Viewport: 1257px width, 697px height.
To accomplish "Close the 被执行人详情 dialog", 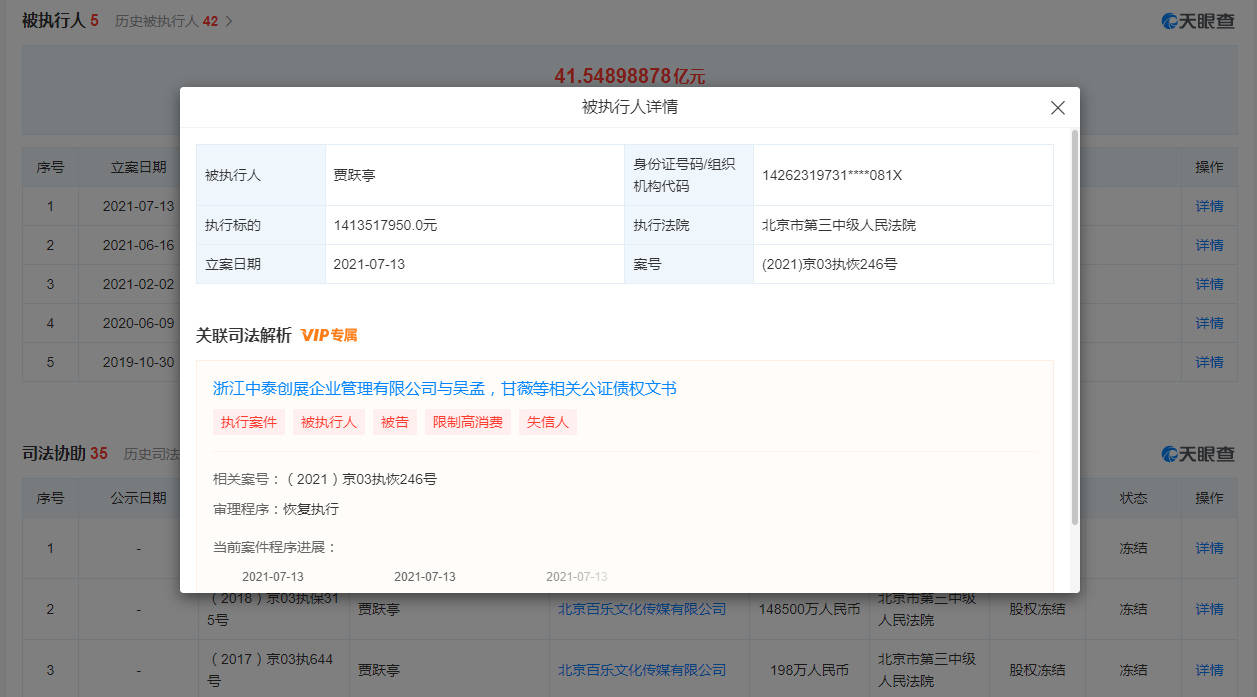I will coord(1057,108).
